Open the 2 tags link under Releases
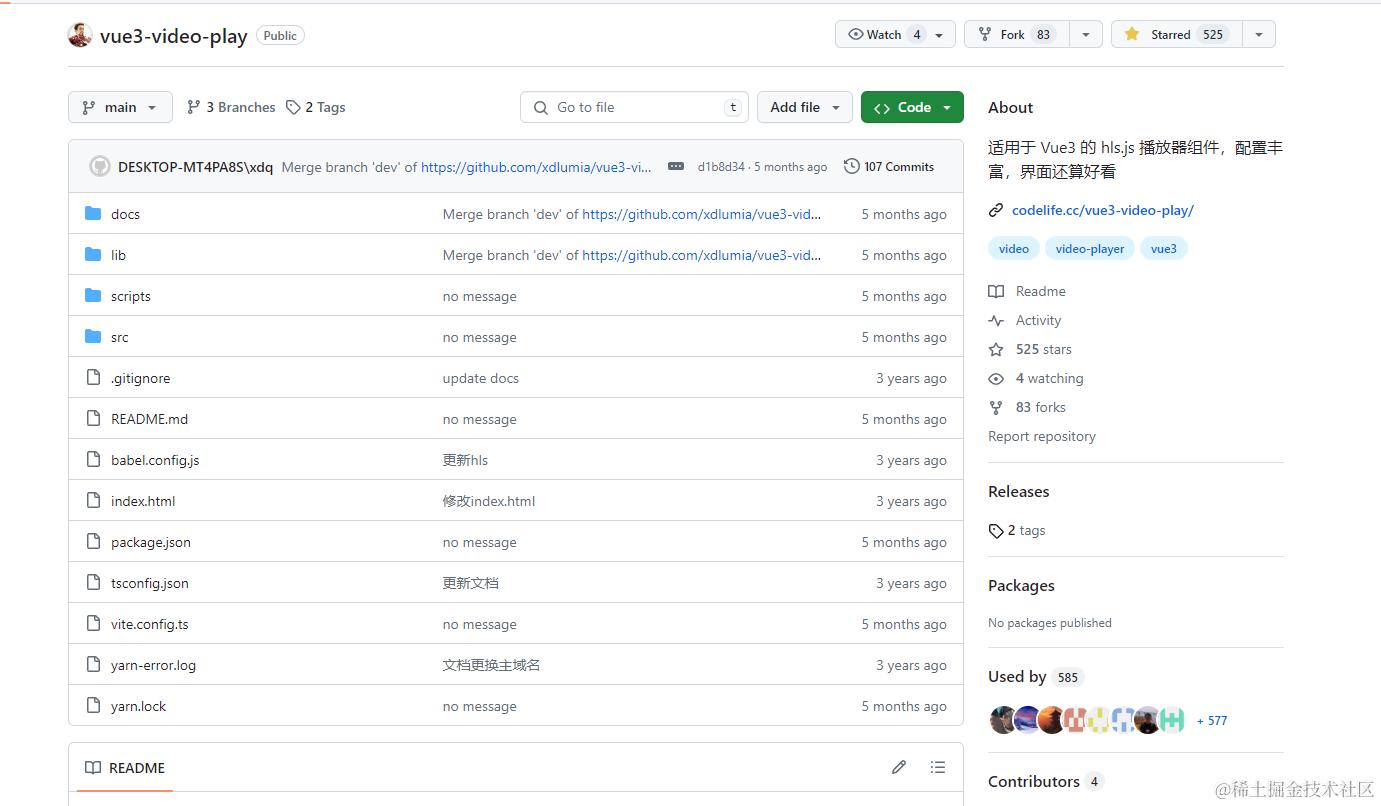1381x806 pixels. pyautogui.click(x=1017, y=530)
